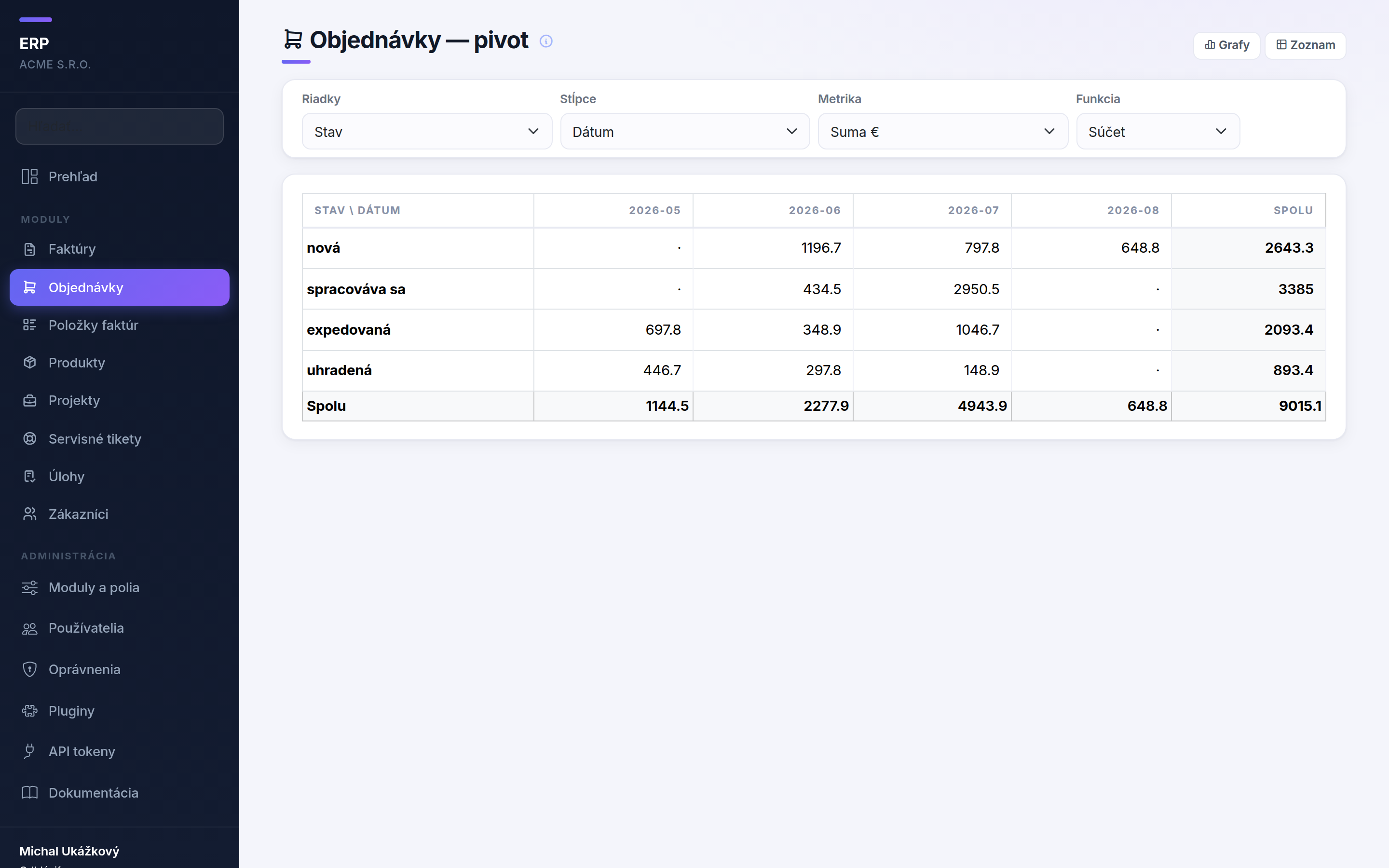The width and height of the screenshot is (1389, 868).
Task: Click the shopping cart icon beside Objednávky — pivot
Action: (x=293, y=40)
